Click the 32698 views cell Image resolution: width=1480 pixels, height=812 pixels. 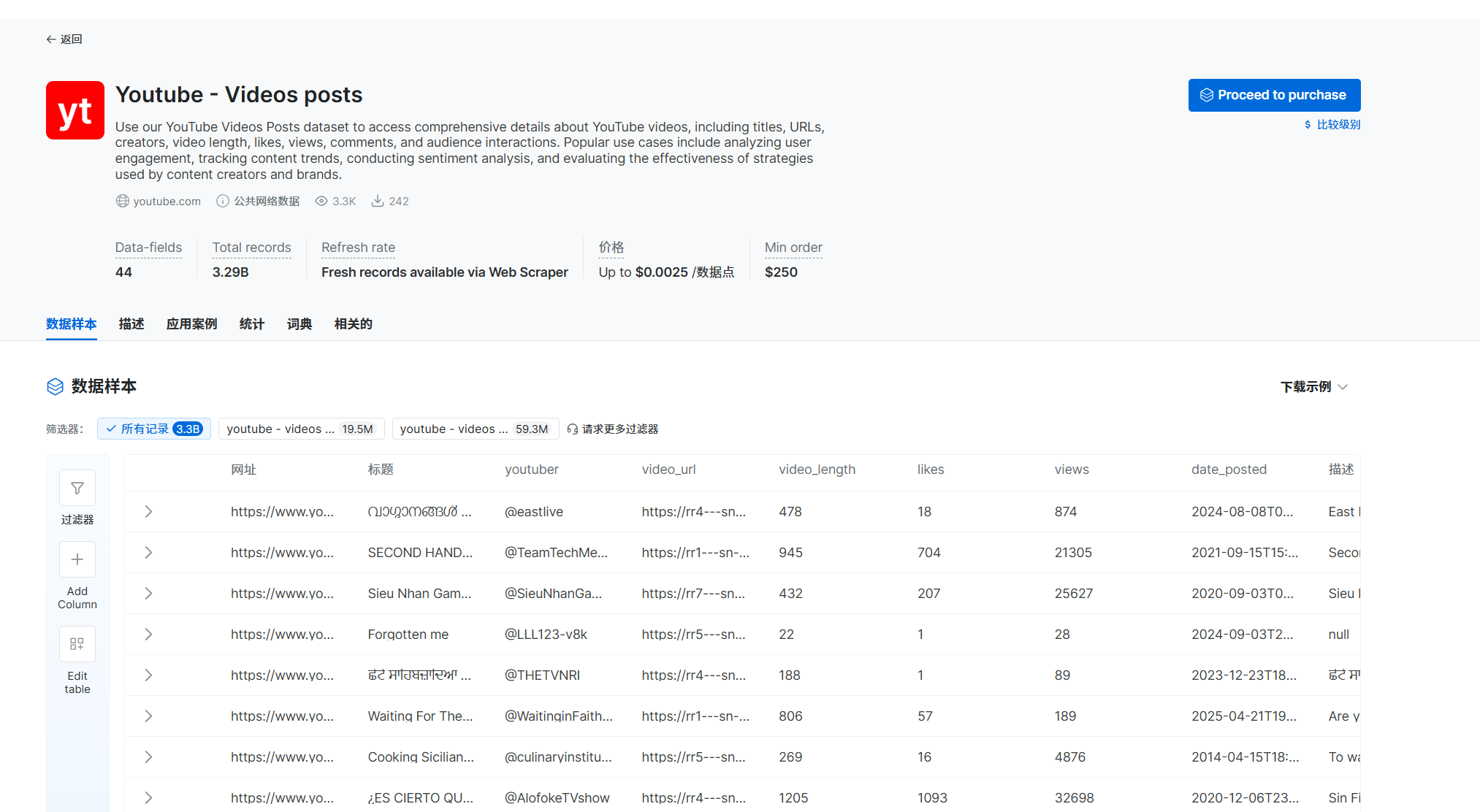click(1074, 798)
